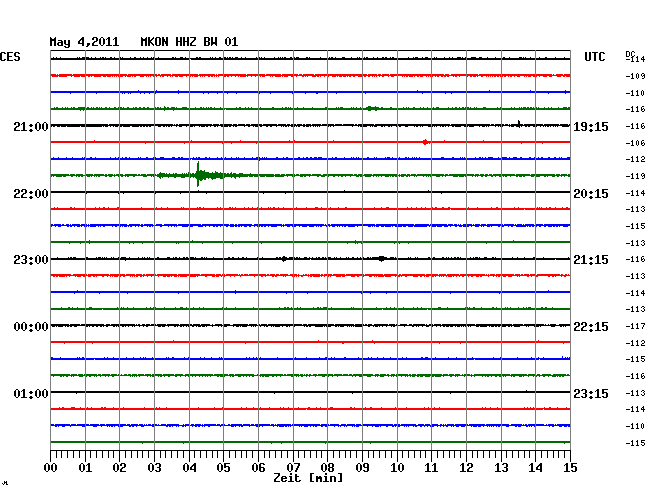
Task: Click the 15 minute axis label
Action: [570, 468]
